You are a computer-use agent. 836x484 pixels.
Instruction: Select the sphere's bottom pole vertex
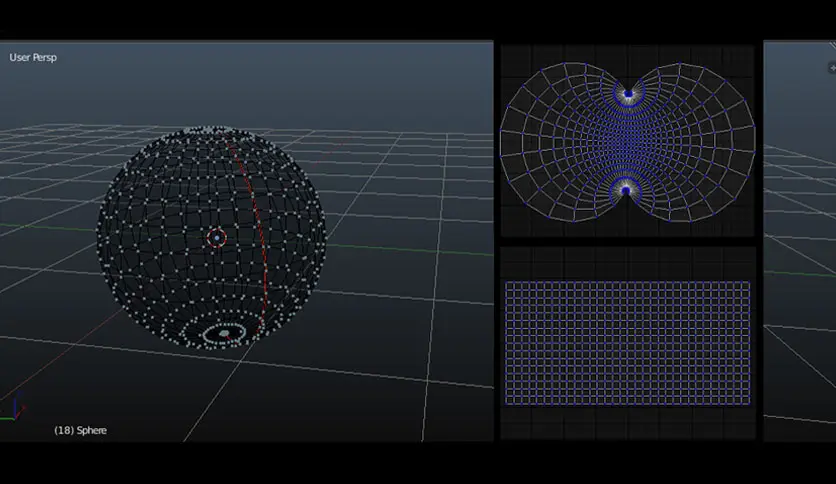224,334
